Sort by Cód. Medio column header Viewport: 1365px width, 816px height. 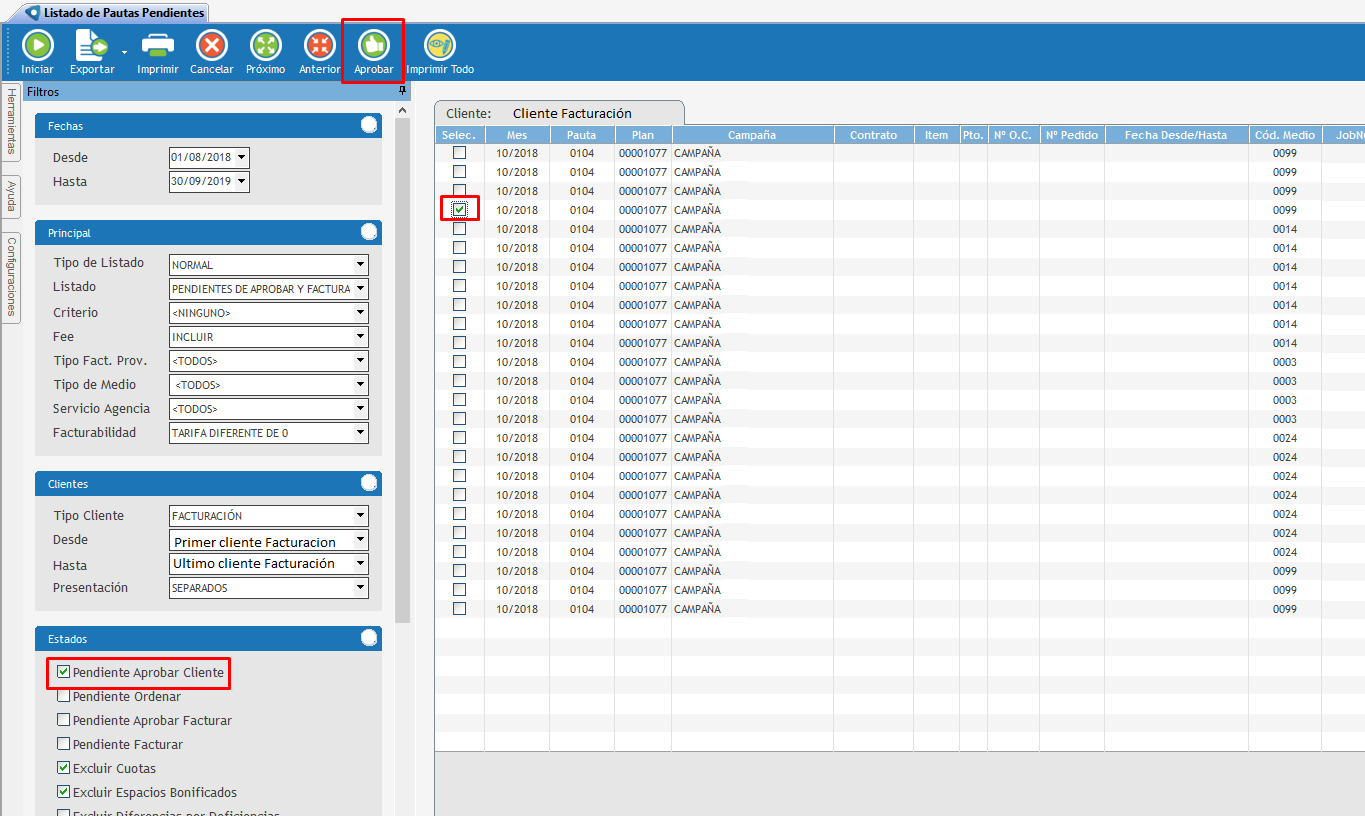1284,135
